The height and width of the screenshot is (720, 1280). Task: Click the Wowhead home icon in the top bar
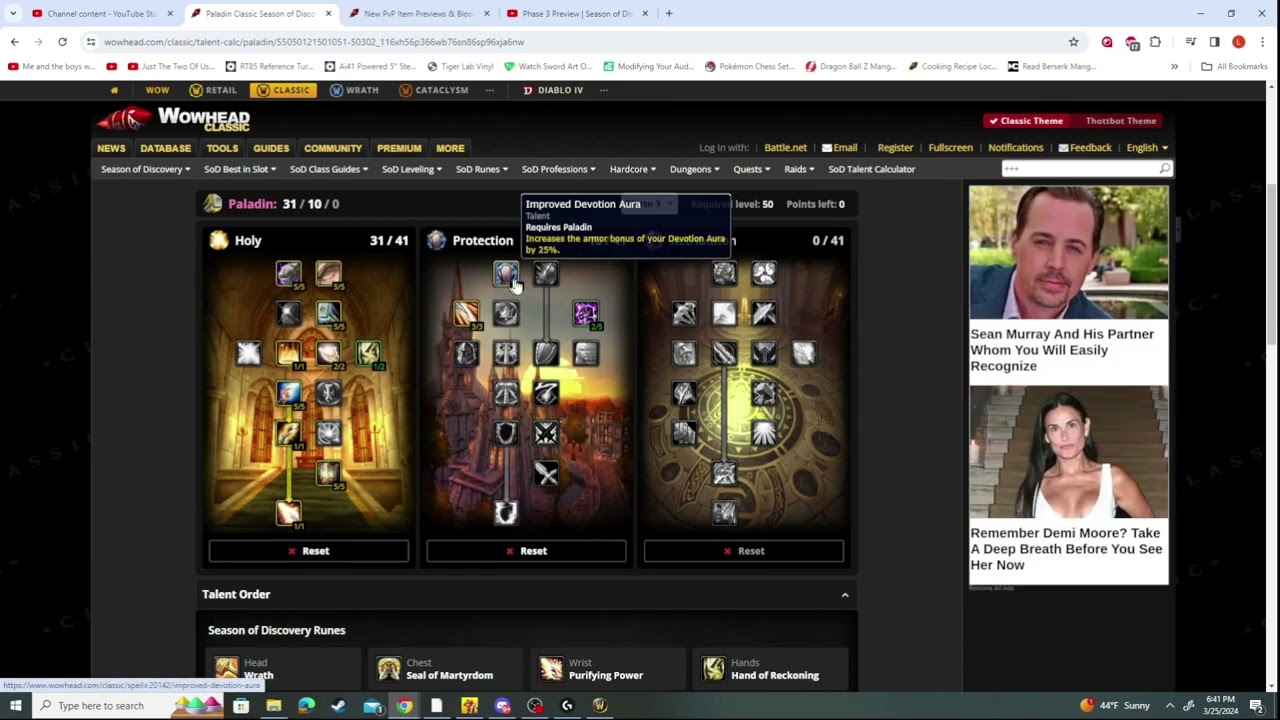[114, 90]
